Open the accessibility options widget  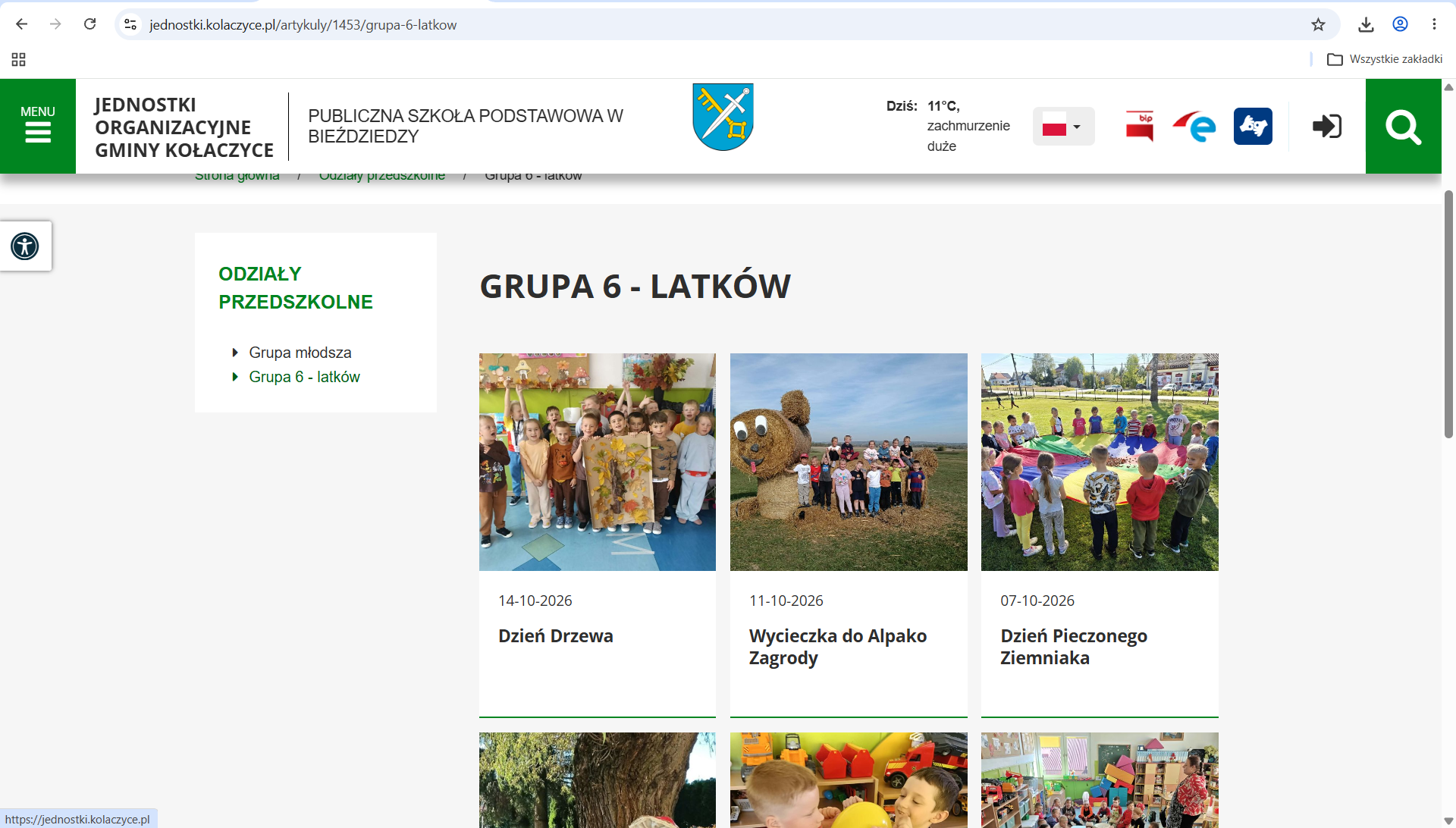click(x=25, y=246)
